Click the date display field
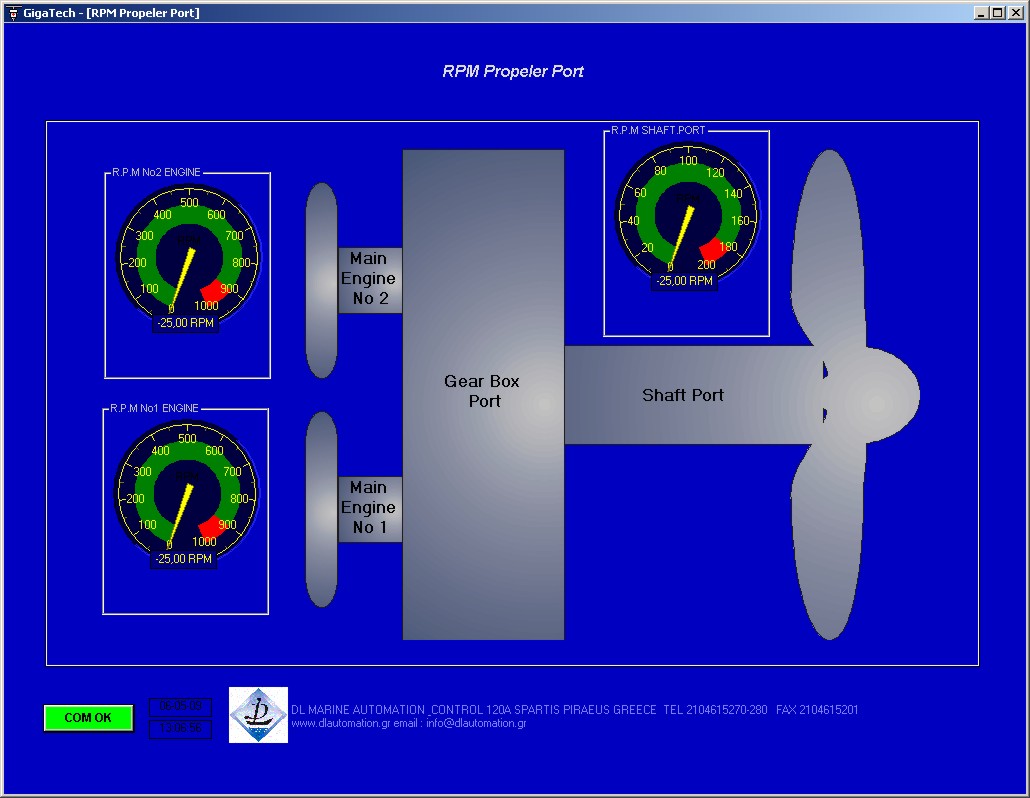Viewport: 1030px width, 798px height. coord(180,707)
